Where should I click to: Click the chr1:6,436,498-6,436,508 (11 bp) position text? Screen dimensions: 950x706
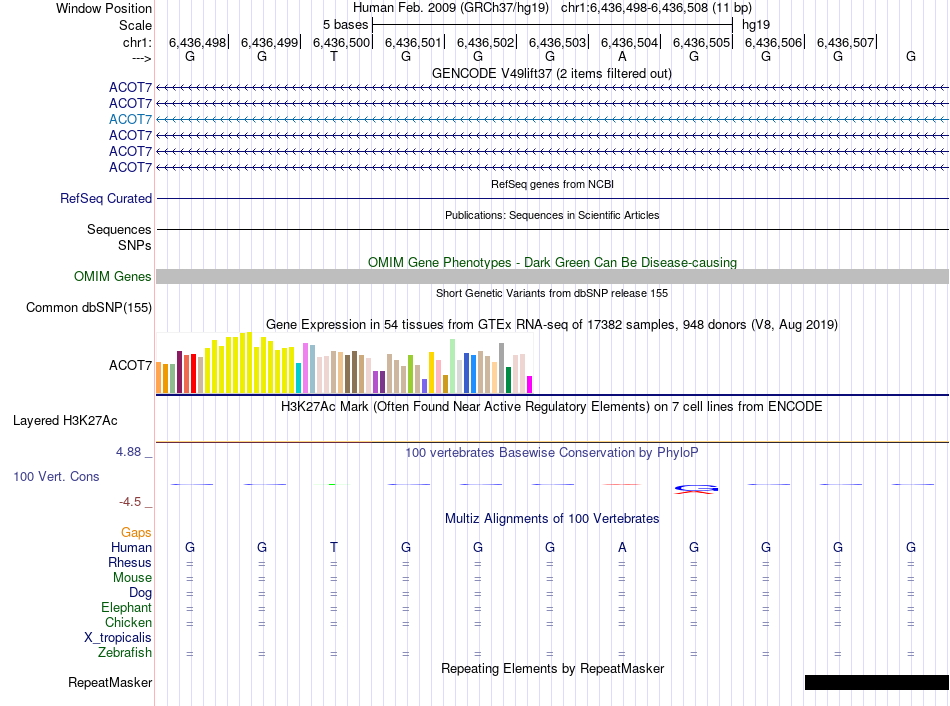pos(656,8)
